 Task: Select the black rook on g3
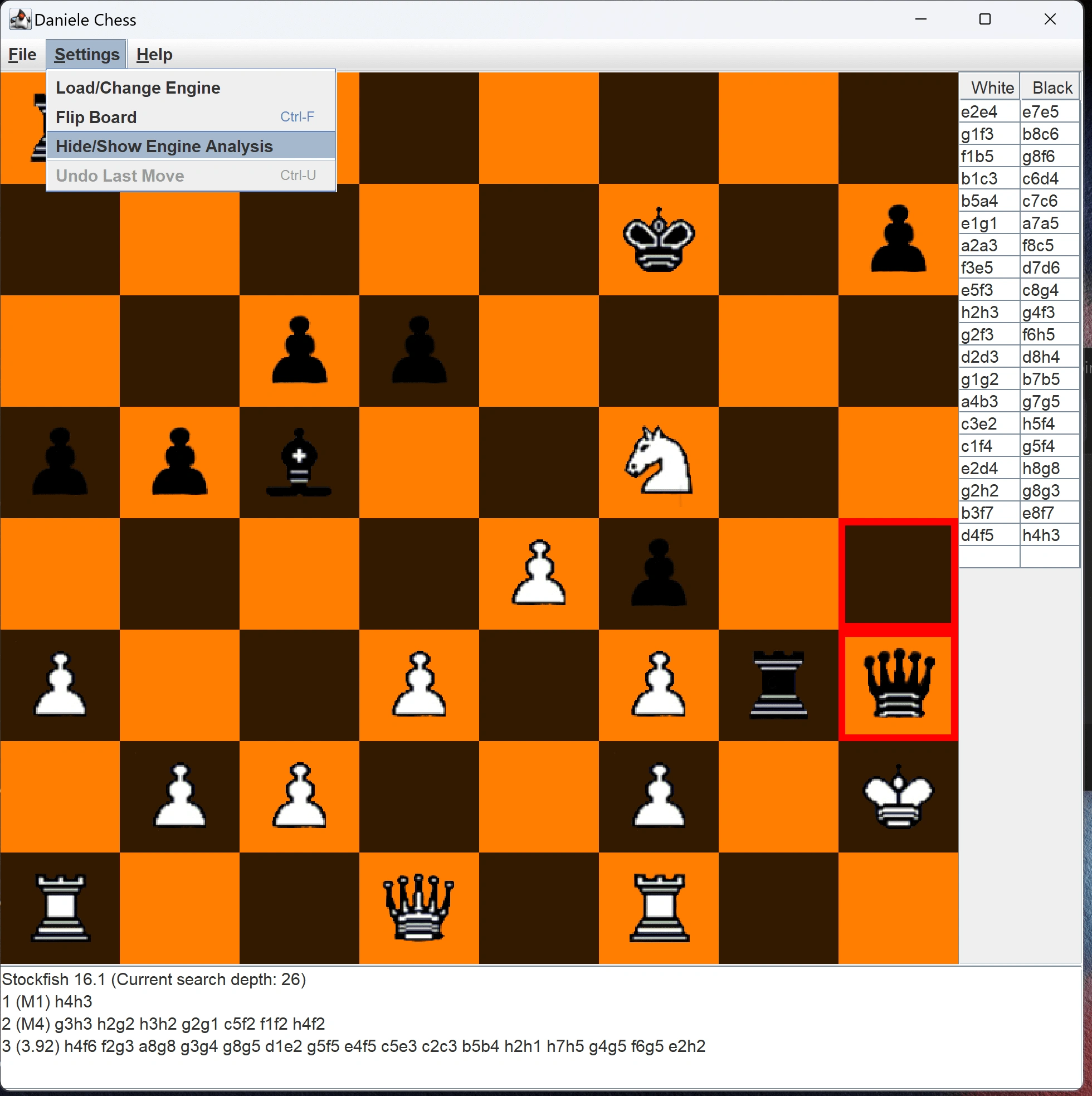coord(778,685)
